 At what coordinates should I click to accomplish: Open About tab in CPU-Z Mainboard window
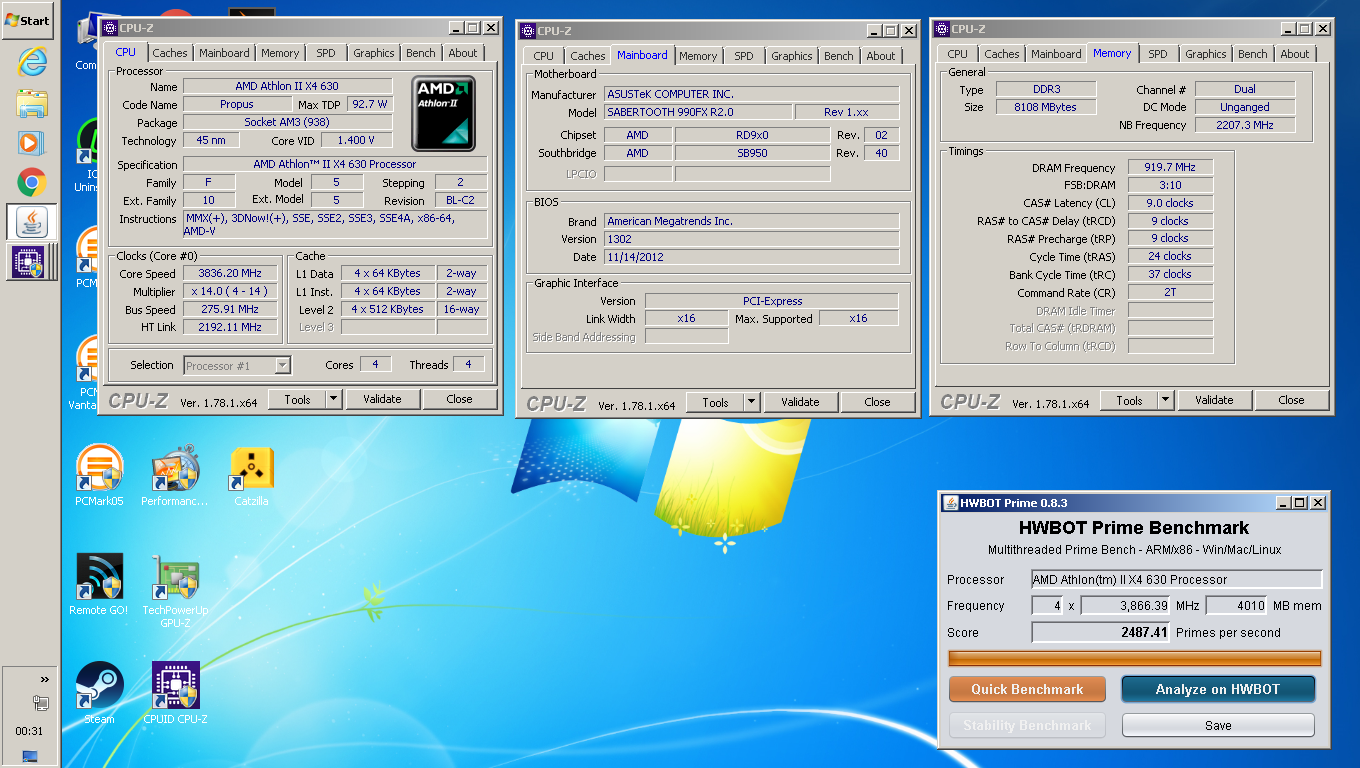[x=881, y=56]
